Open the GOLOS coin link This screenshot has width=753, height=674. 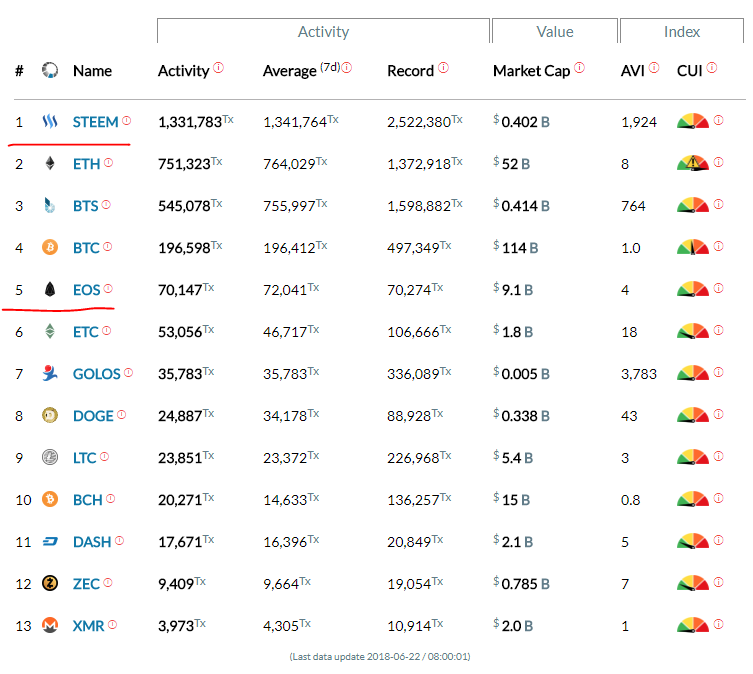96,374
